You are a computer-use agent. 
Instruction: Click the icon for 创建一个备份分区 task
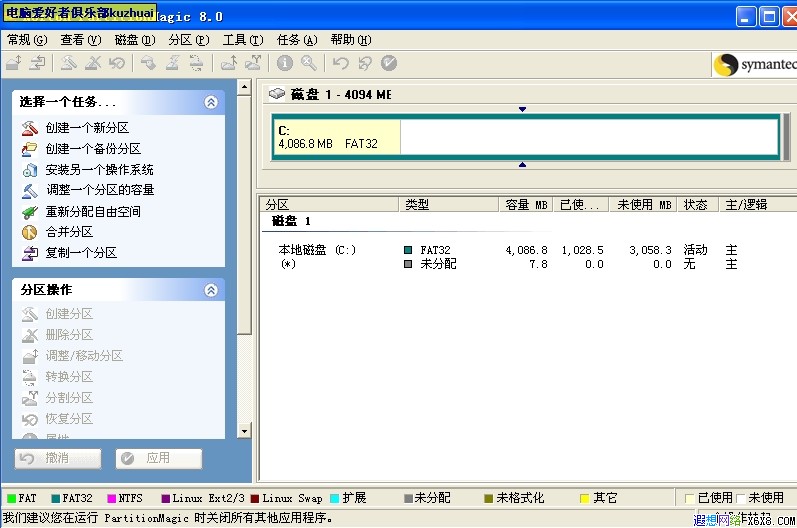(29, 148)
